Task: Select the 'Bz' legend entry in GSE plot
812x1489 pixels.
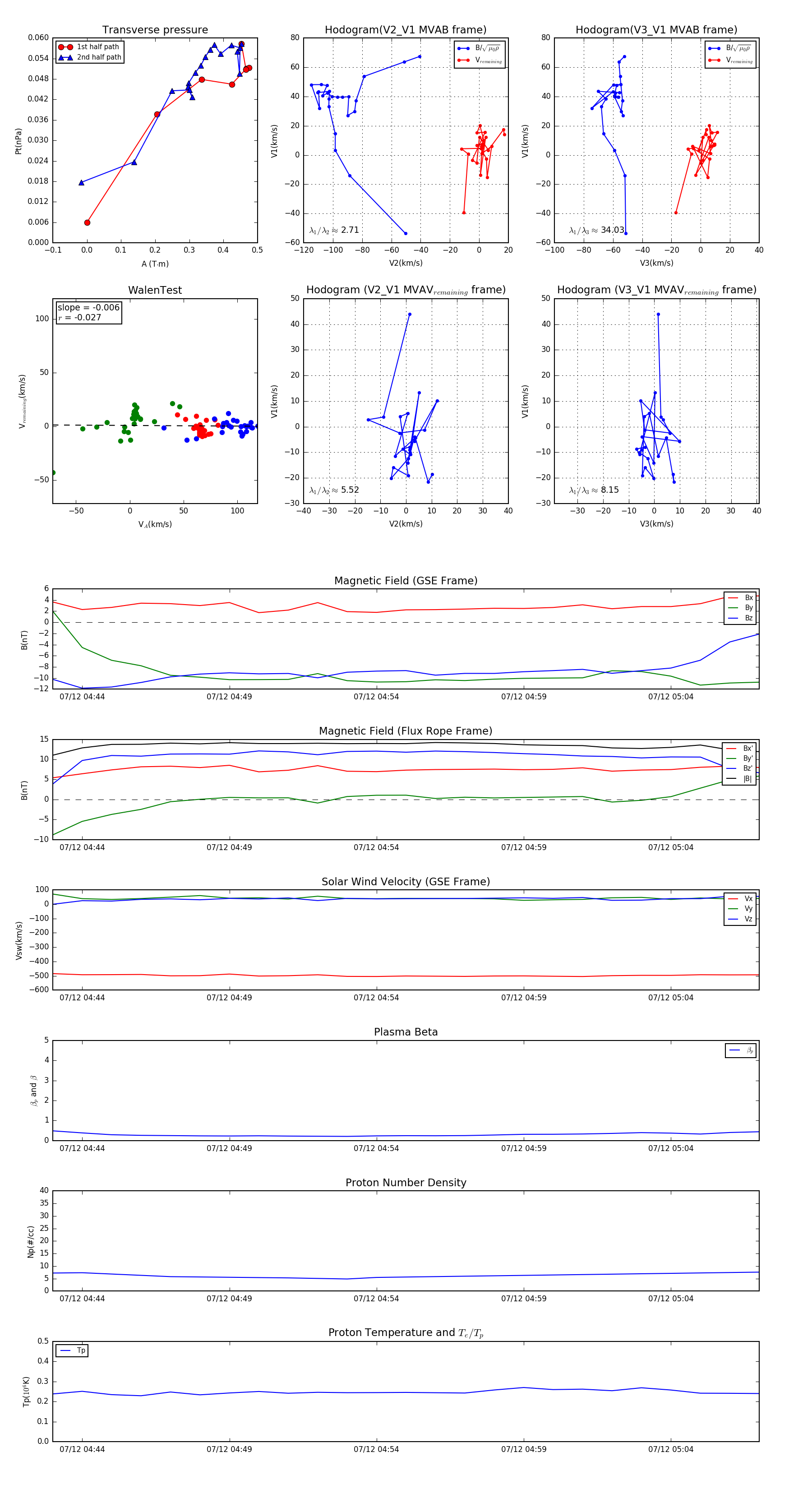Action: pyautogui.click(x=740, y=618)
